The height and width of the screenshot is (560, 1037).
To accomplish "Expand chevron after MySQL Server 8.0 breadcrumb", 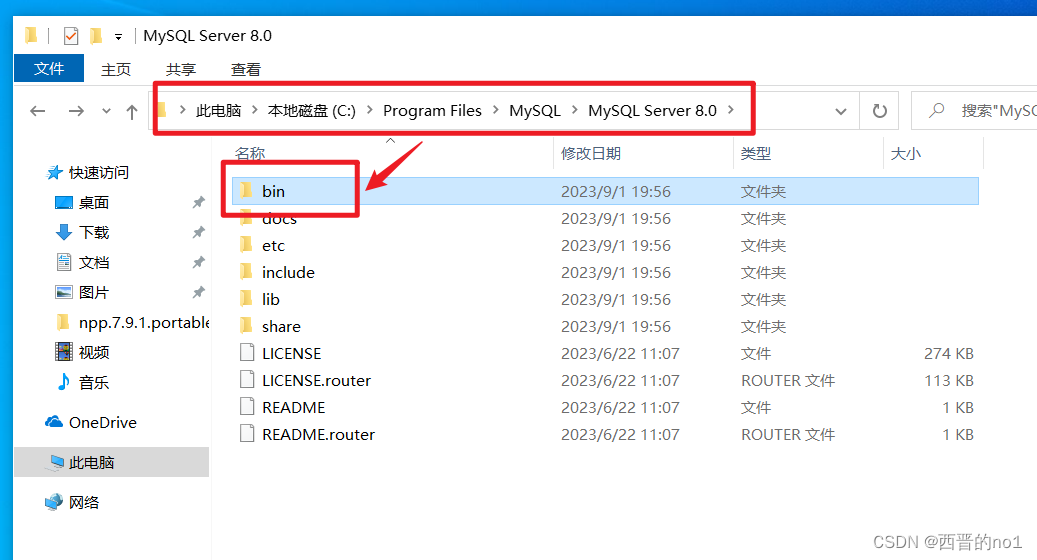I will (731, 110).
